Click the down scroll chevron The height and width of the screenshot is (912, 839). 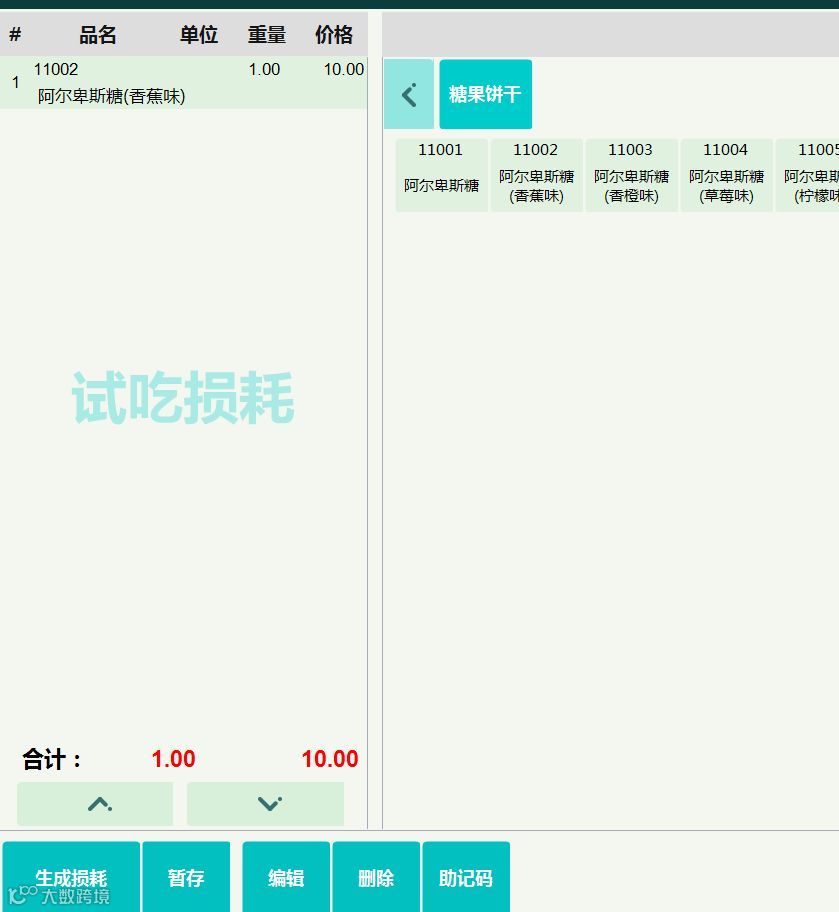click(x=265, y=803)
